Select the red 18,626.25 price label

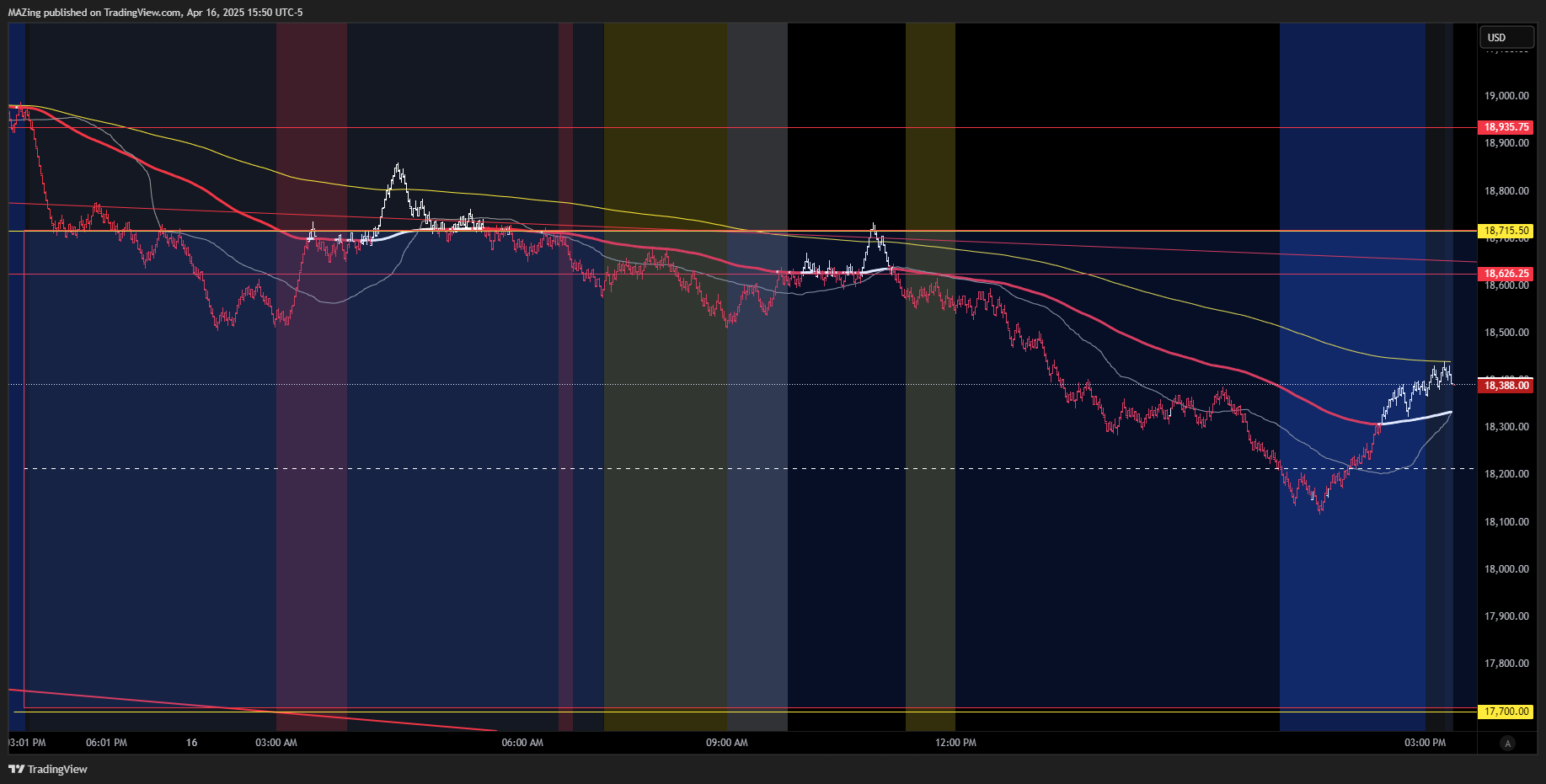tap(1506, 274)
